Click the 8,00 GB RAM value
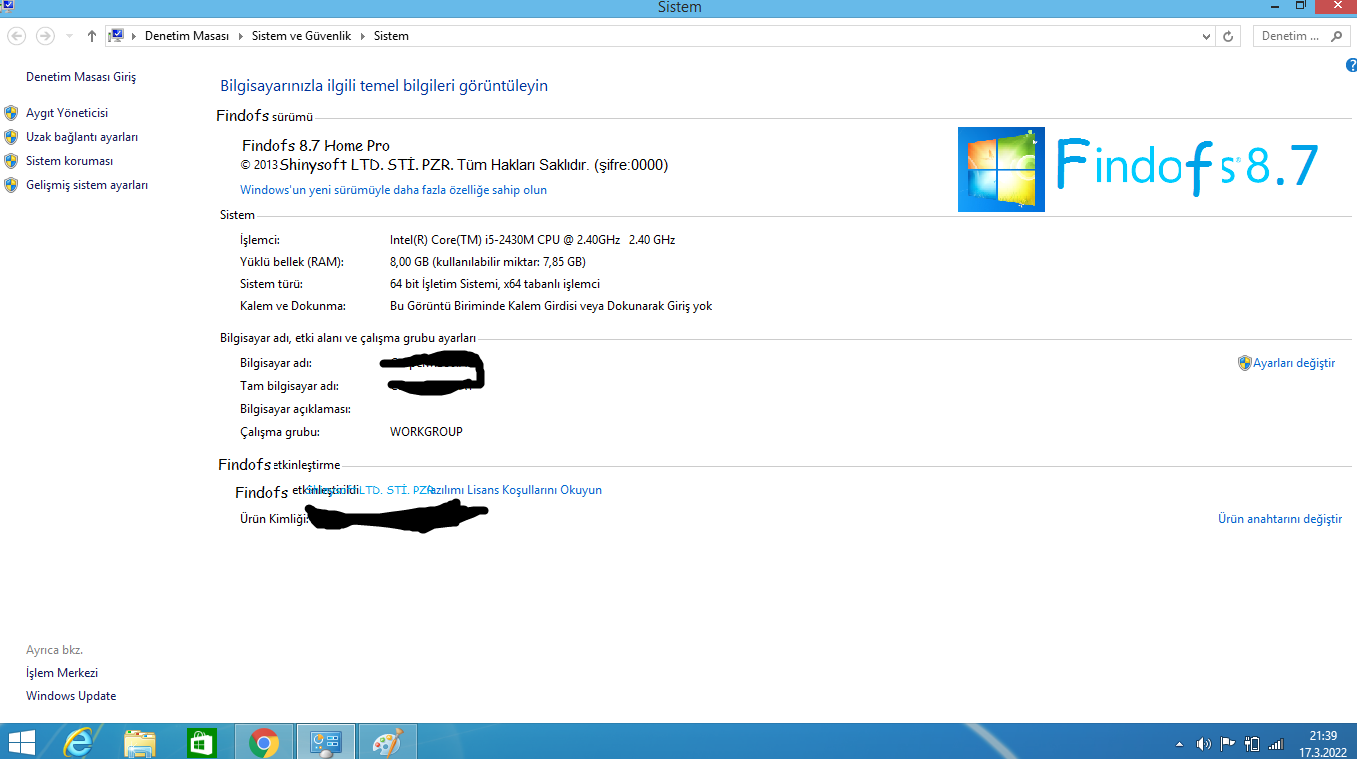The height and width of the screenshot is (759, 1357). [x=488, y=262]
